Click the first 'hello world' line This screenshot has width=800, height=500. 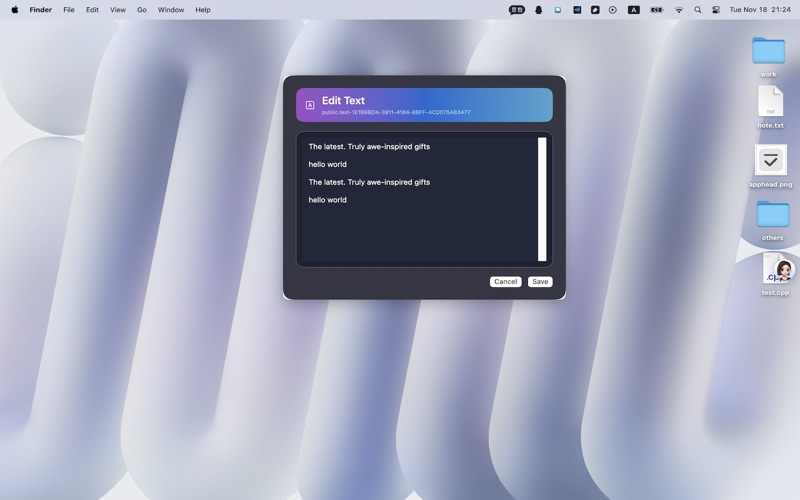point(327,164)
